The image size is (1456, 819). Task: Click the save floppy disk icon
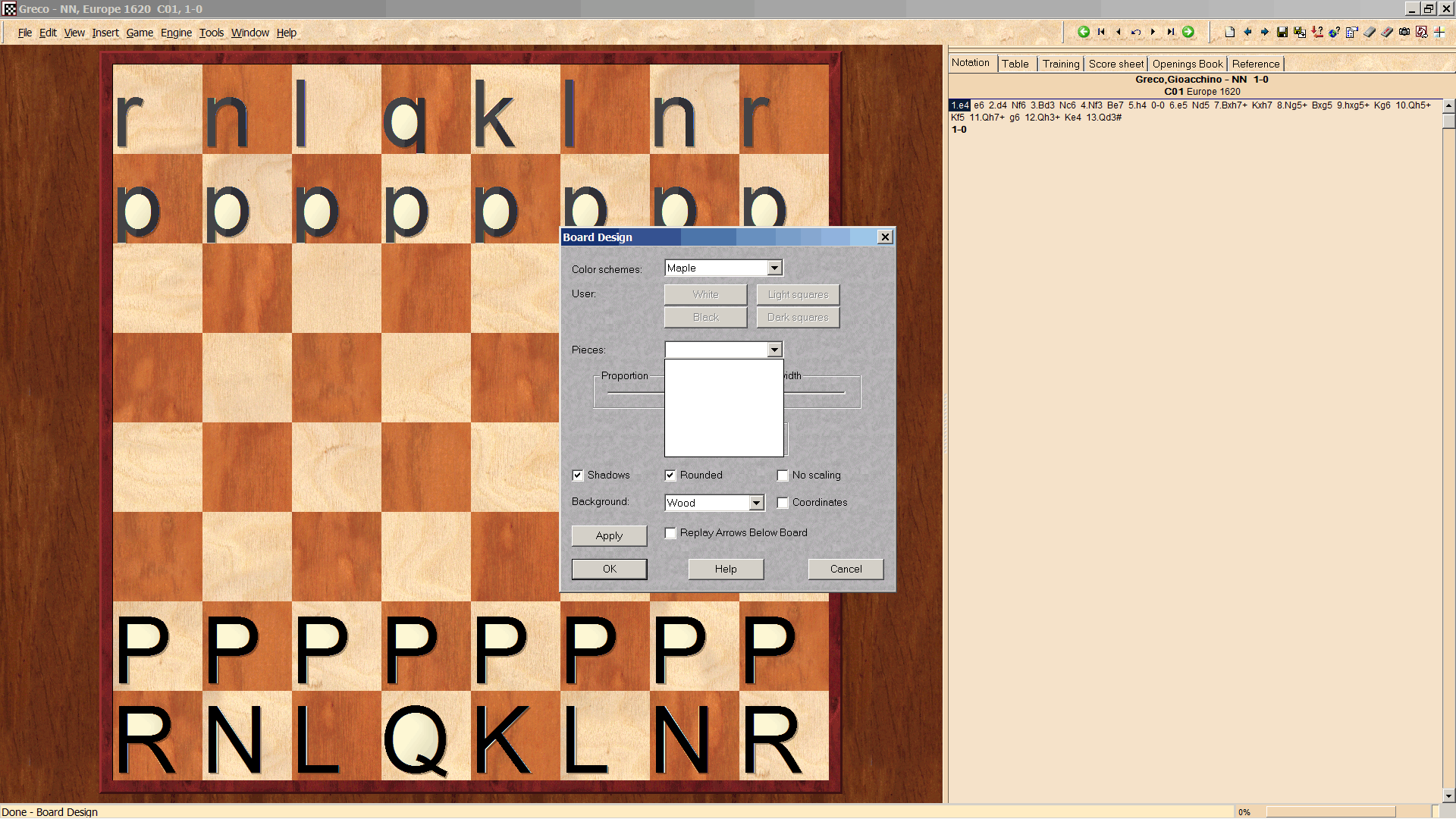1282,32
